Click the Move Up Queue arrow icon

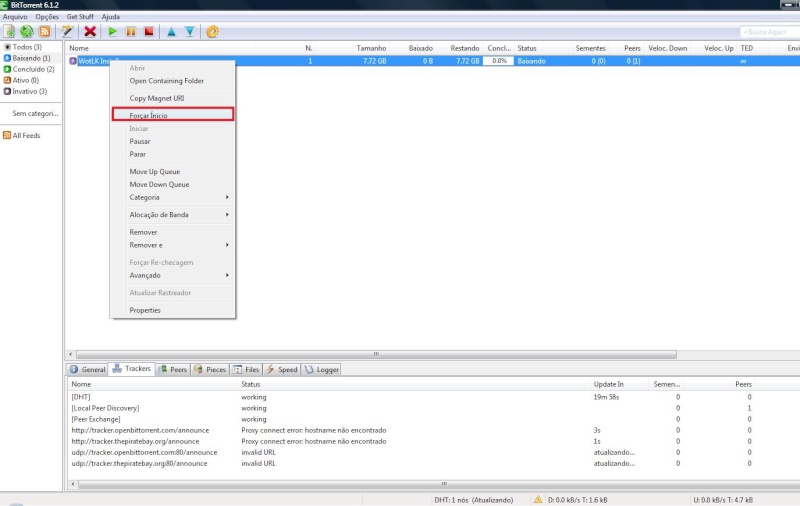[x=171, y=32]
